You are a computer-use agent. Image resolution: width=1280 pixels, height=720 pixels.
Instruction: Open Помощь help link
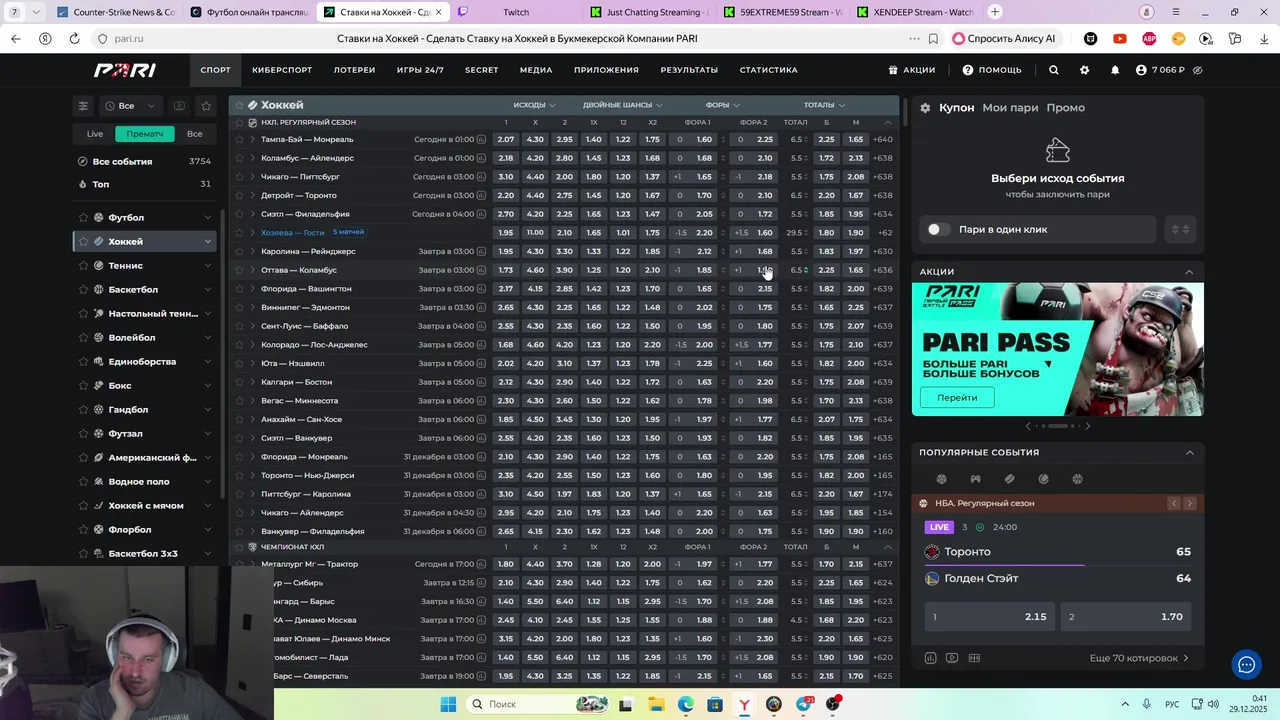click(992, 70)
